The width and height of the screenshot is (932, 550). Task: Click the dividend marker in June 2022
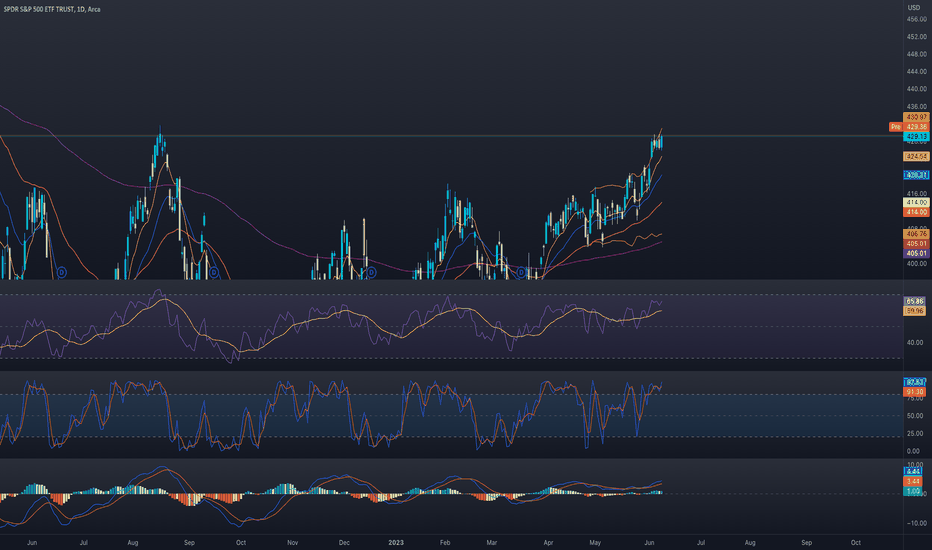coord(62,273)
